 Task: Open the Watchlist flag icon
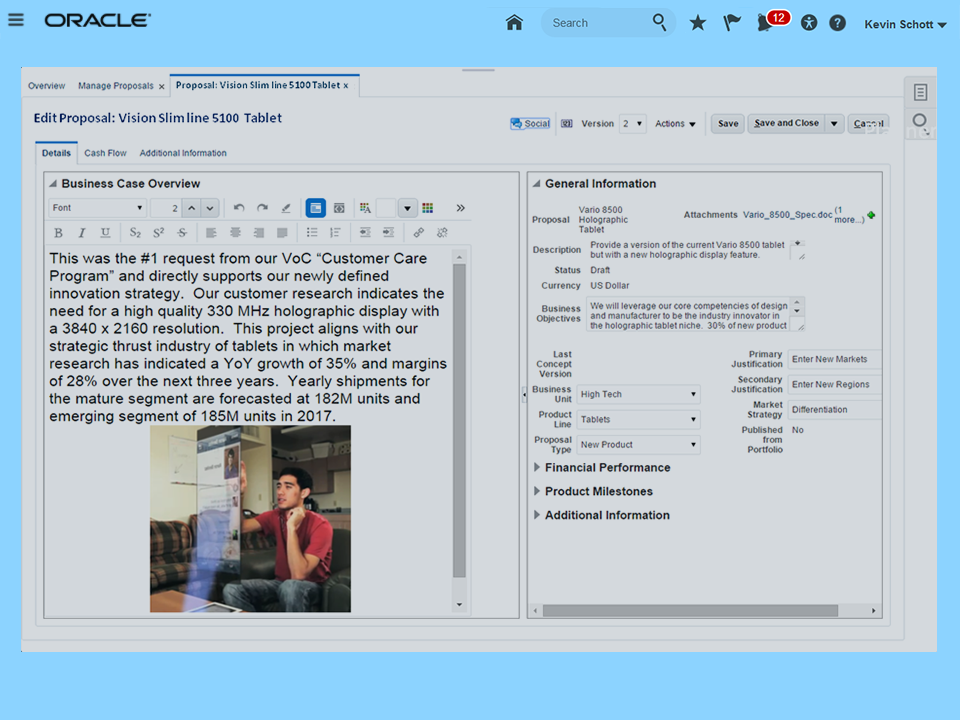click(x=732, y=23)
